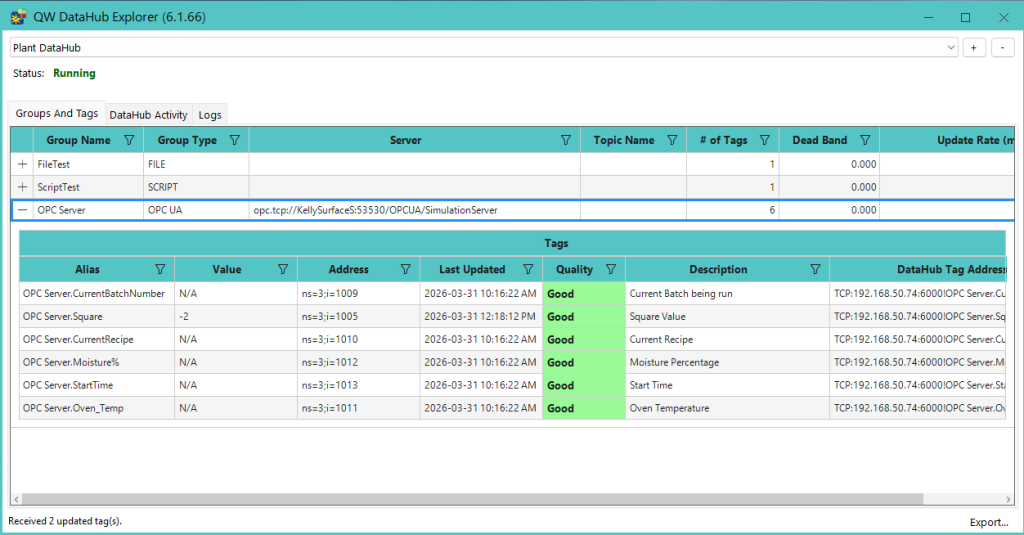Viewport: 1024px width, 535px height.
Task: Select the OPC Server.Moisture% alias cell
Action: 97,362
